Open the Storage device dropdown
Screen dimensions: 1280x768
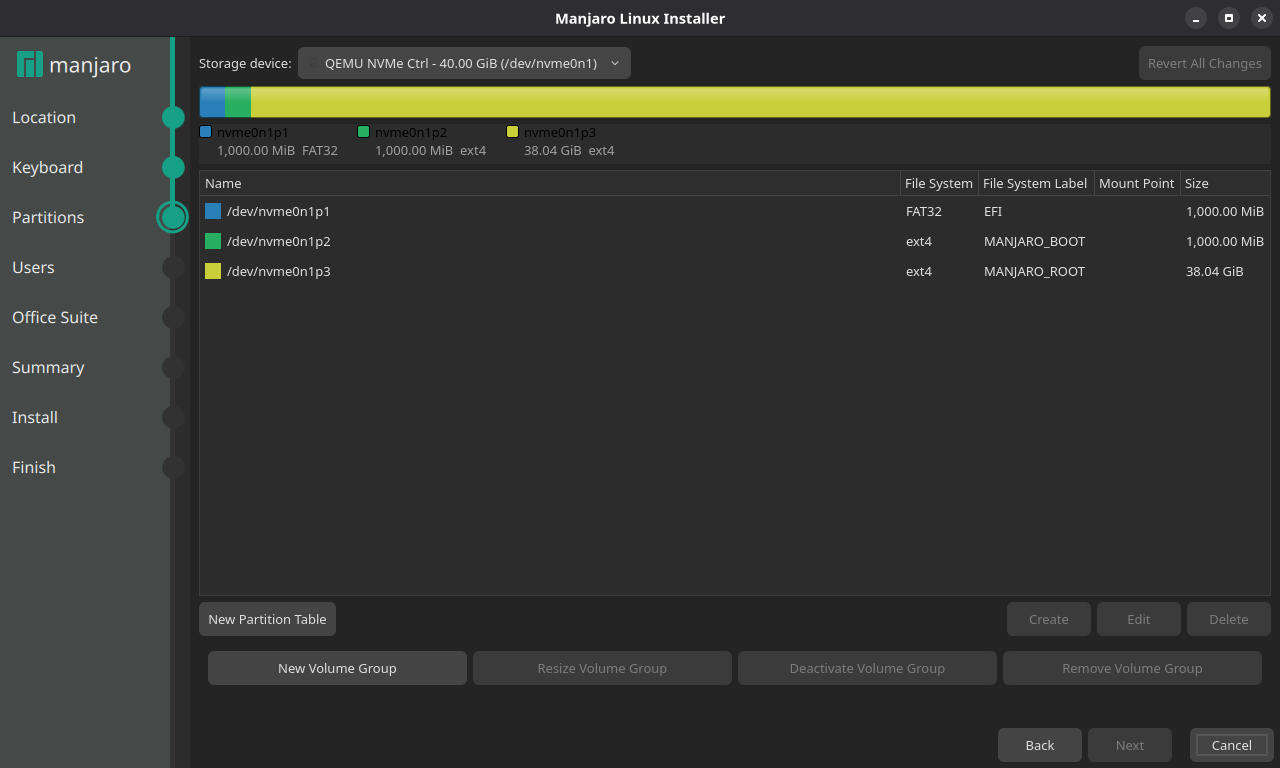coord(464,63)
